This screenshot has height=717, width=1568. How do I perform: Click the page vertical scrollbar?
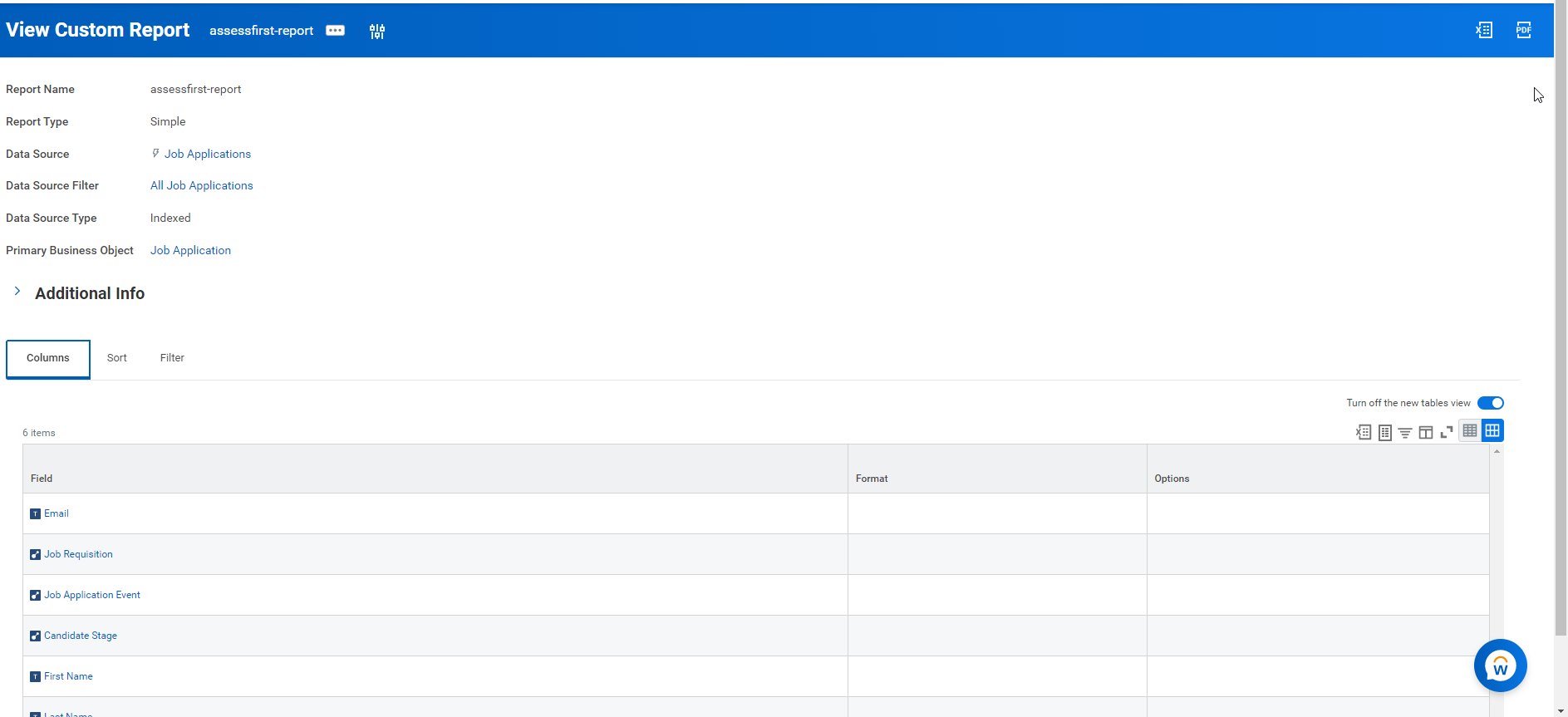1561,332
